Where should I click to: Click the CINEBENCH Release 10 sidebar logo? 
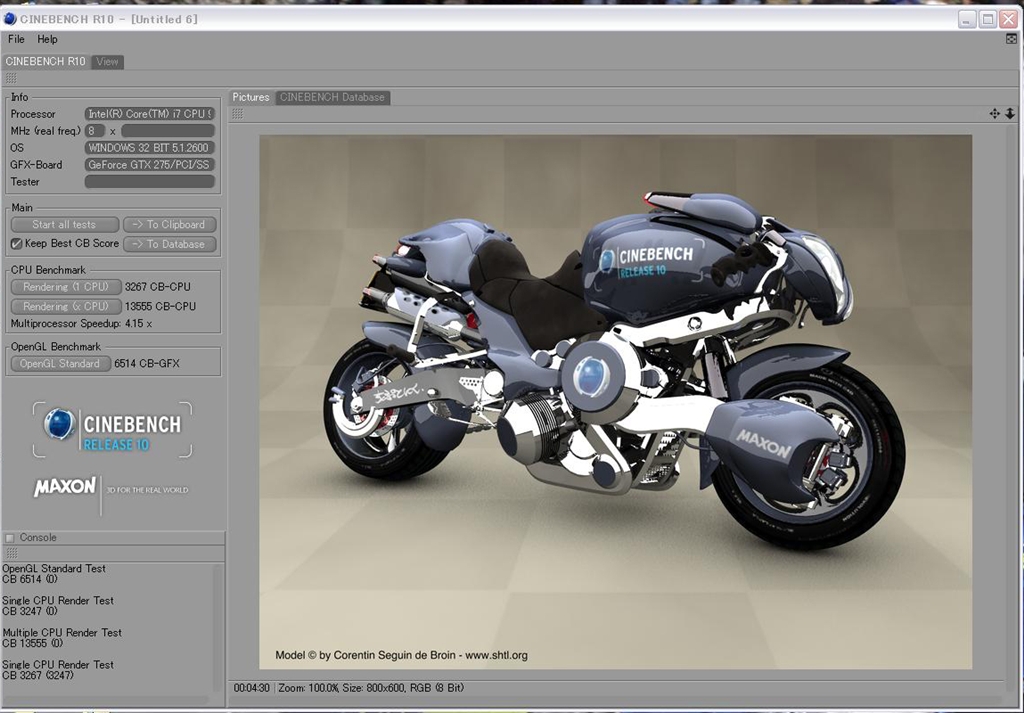point(112,429)
